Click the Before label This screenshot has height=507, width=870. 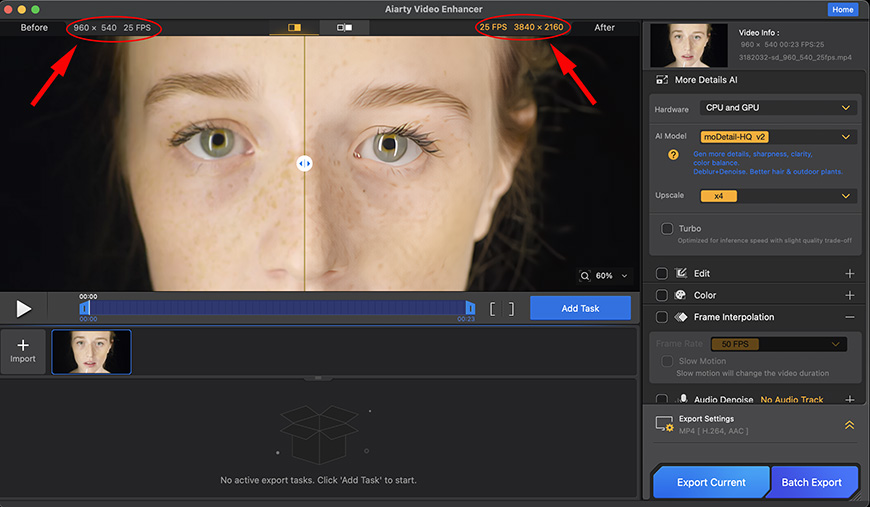tap(34, 27)
